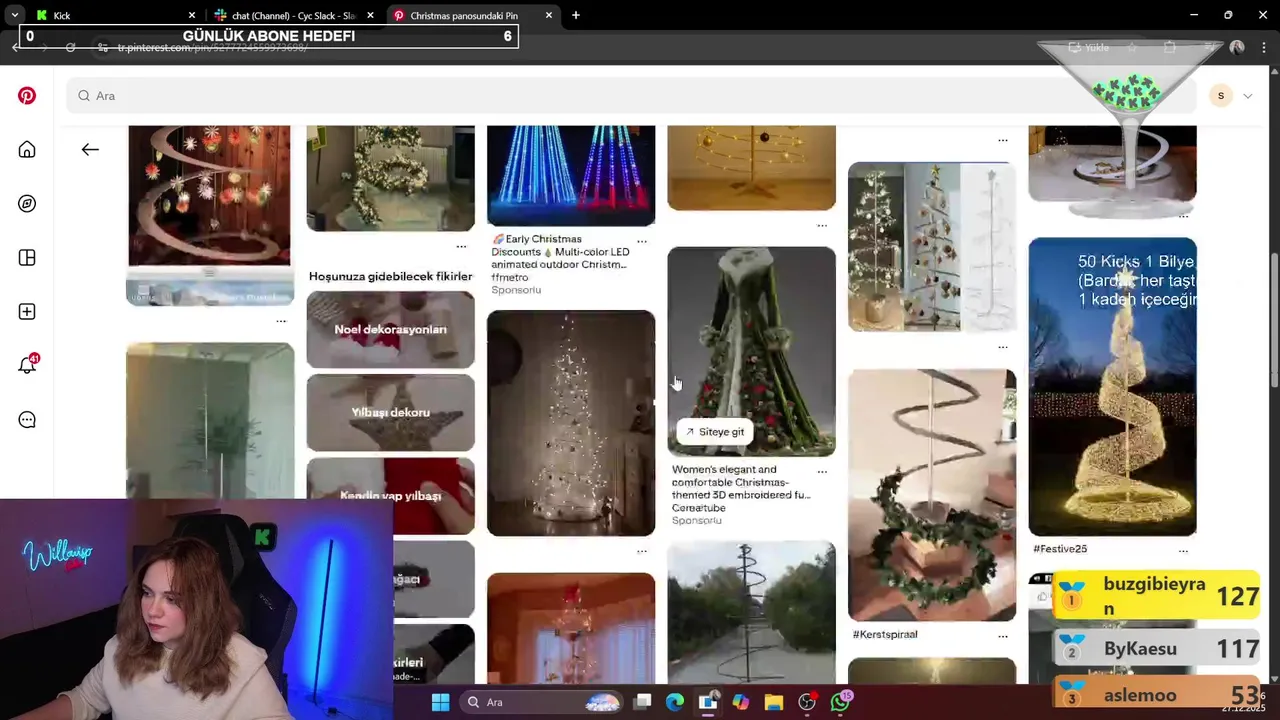
Task: Open the ivy spiral Kerstspiraal pin
Action: click(x=932, y=495)
